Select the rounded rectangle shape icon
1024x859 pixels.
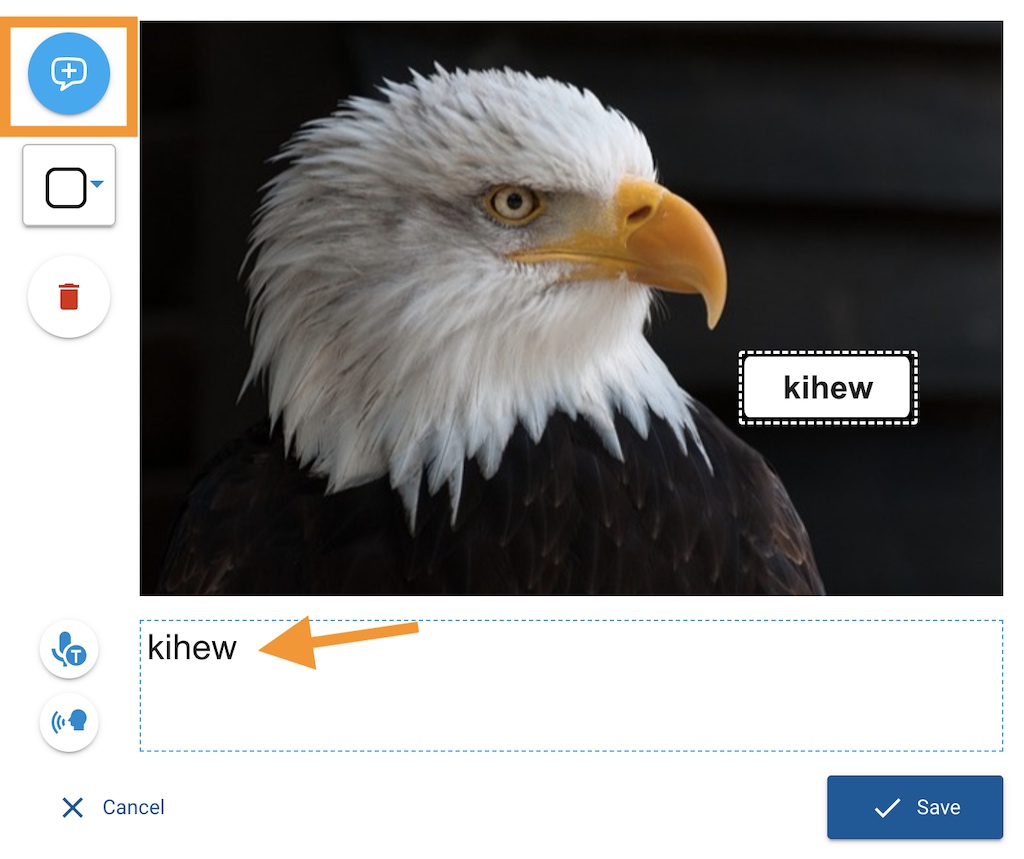[66, 187]
